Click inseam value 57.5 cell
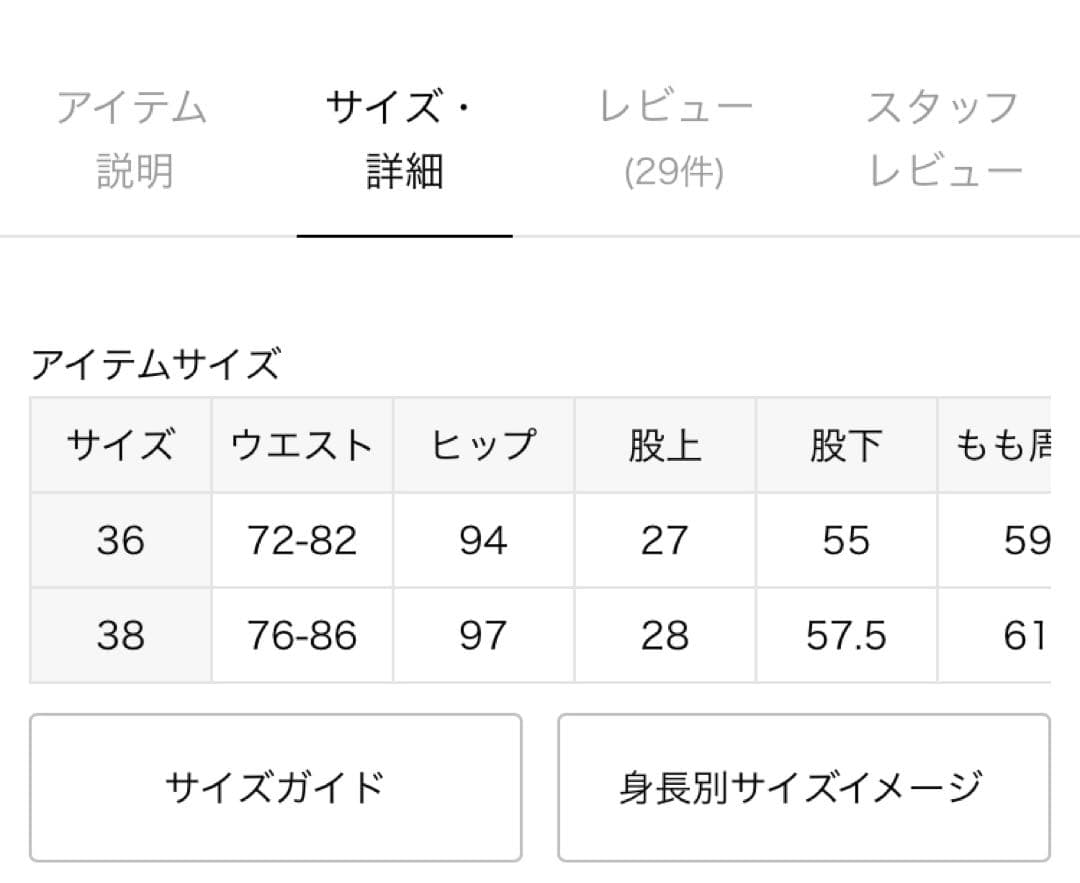 point(846,636)
